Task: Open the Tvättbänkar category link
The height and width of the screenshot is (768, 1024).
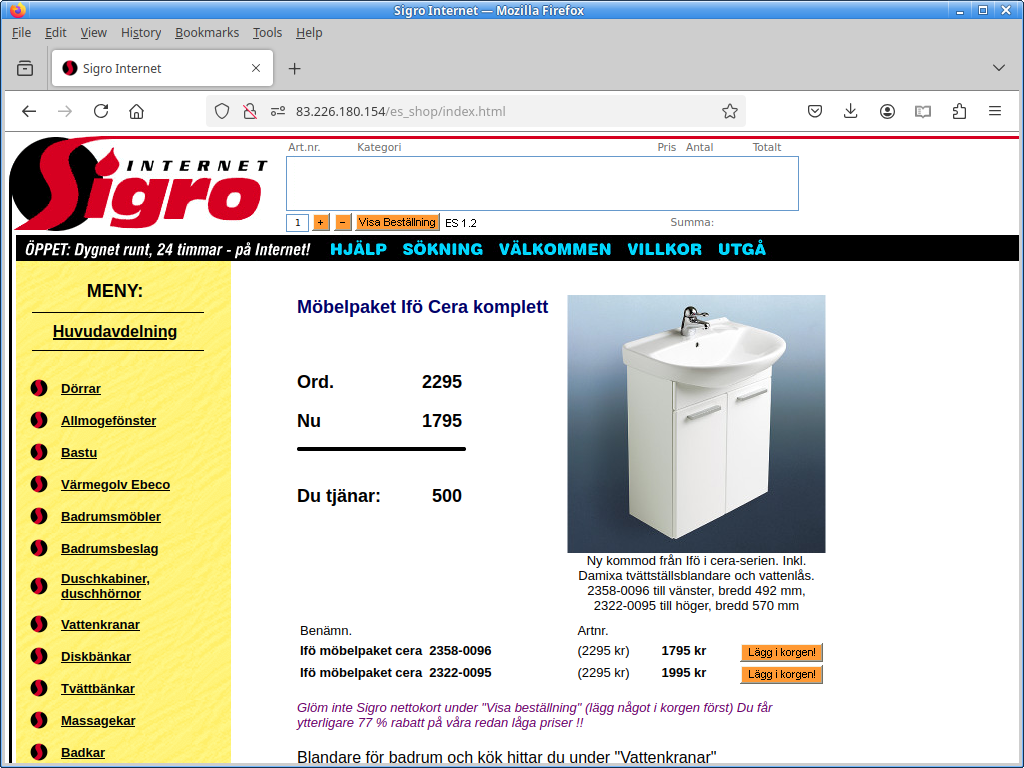Action: click(x=98, y=688)
